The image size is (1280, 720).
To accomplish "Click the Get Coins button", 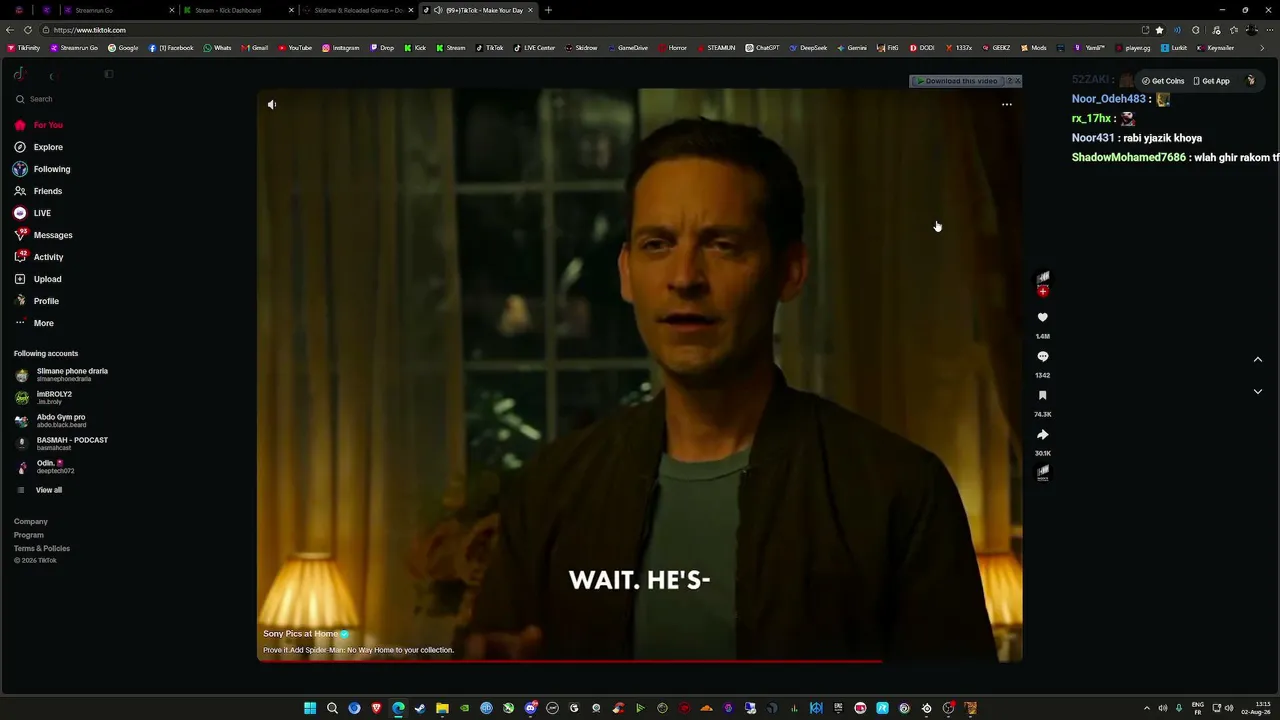I will click(x=1163, y=81).
